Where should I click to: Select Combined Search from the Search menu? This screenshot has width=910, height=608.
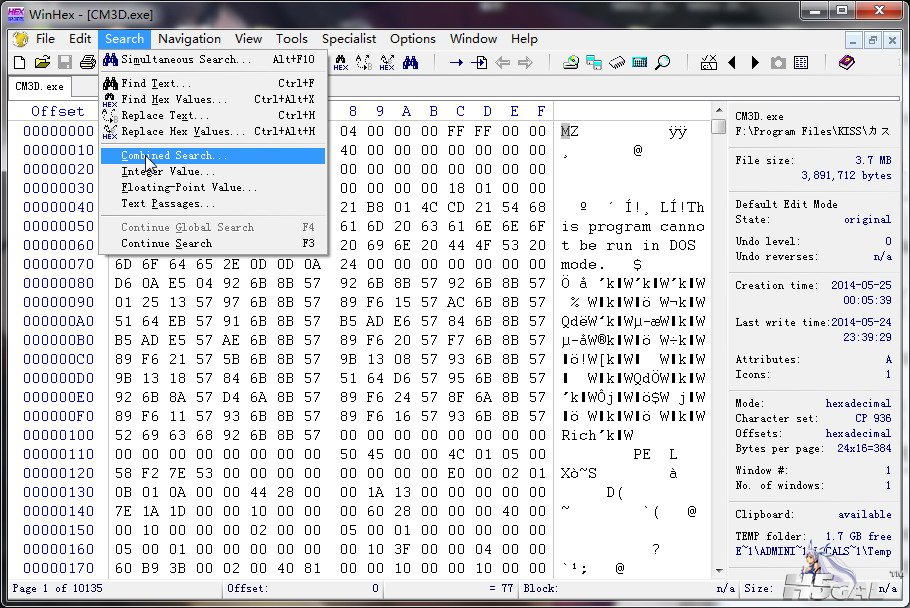pos(174,156)
